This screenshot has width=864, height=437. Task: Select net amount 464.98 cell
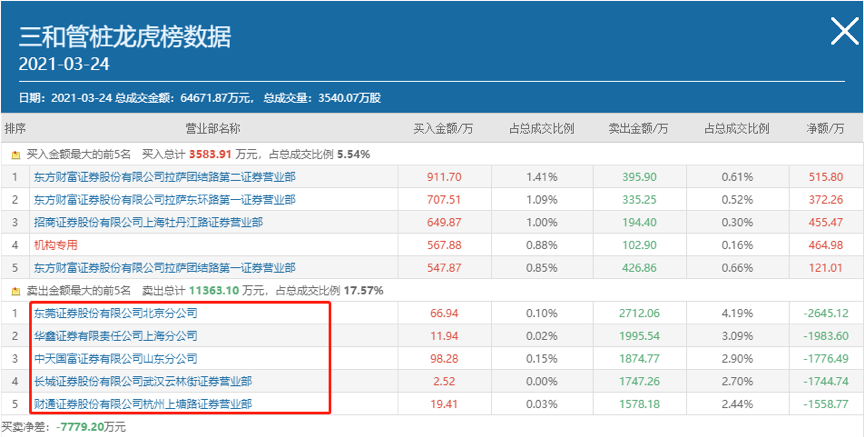point(825,245)
